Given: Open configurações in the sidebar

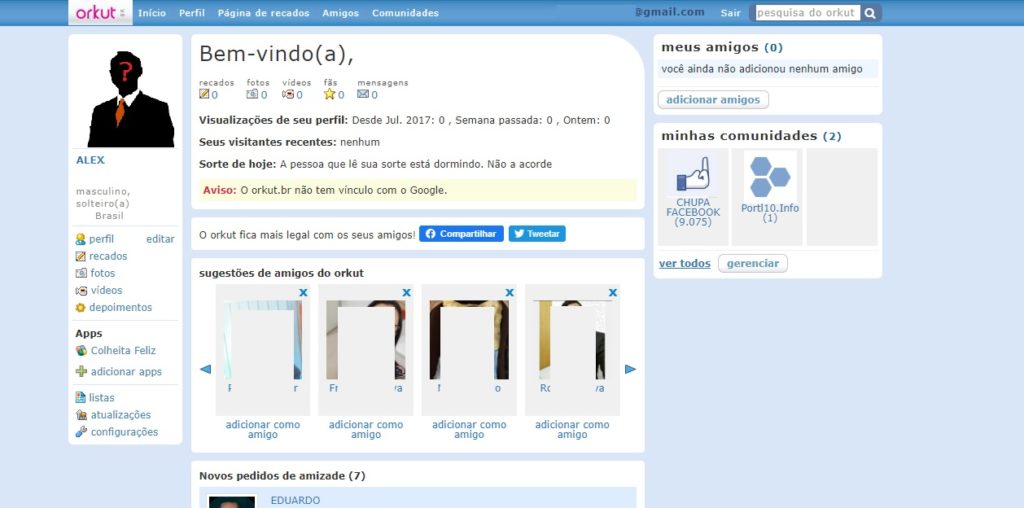Looking at the screenshot, I should [x=124, y=432].
